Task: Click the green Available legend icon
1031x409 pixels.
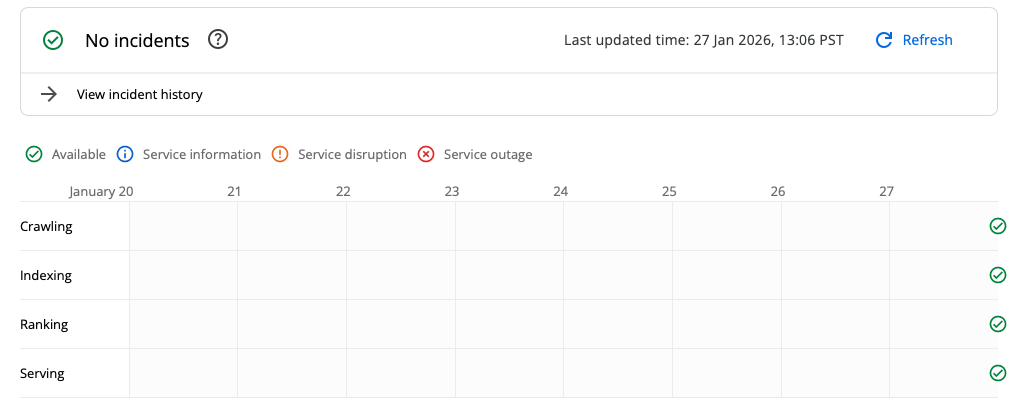Action: pos(34,154)
